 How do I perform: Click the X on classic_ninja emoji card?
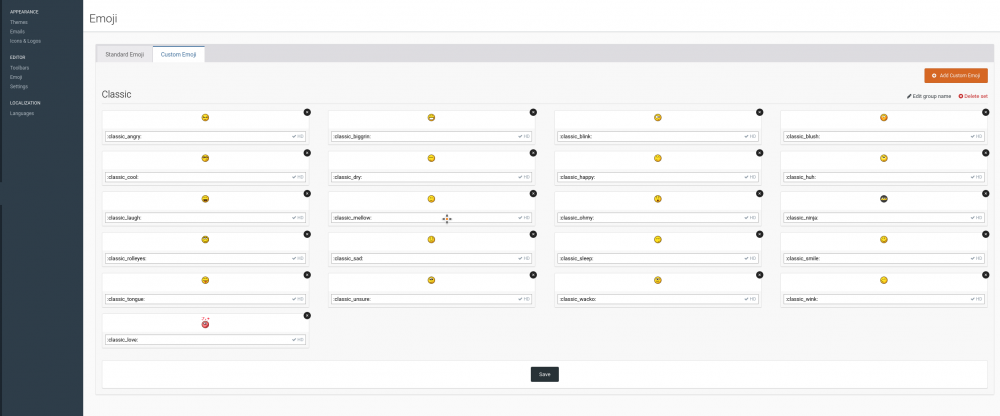pos(986,194)
